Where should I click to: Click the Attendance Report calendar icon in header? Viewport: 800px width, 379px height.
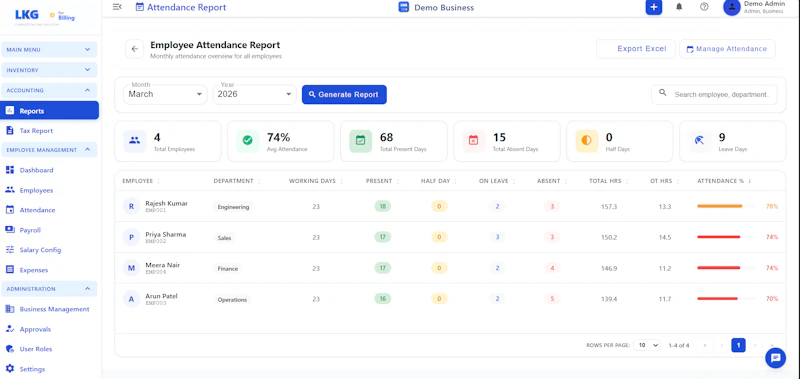(140, 7)
